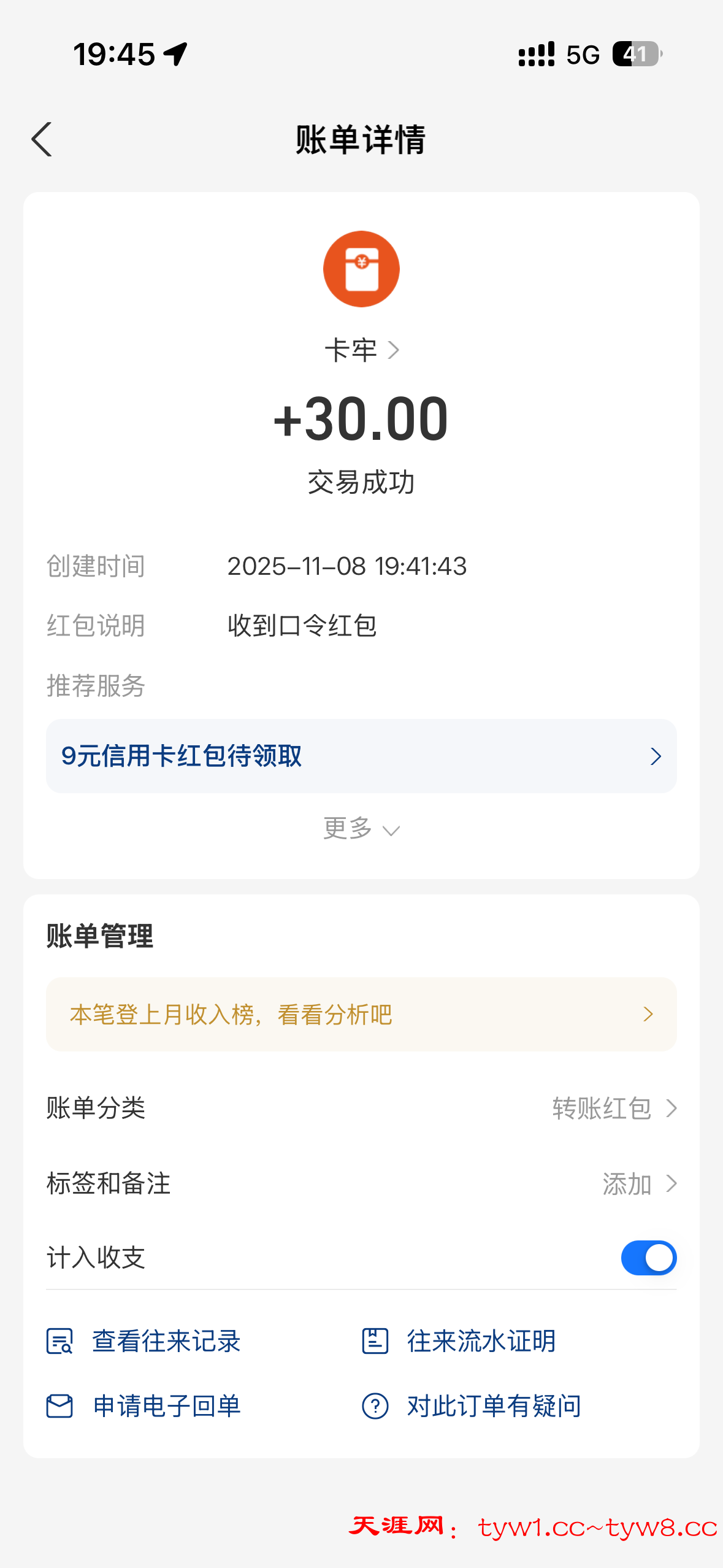Tap the location arrow in status bar
723x1568 pixels.
click(176, 54)
